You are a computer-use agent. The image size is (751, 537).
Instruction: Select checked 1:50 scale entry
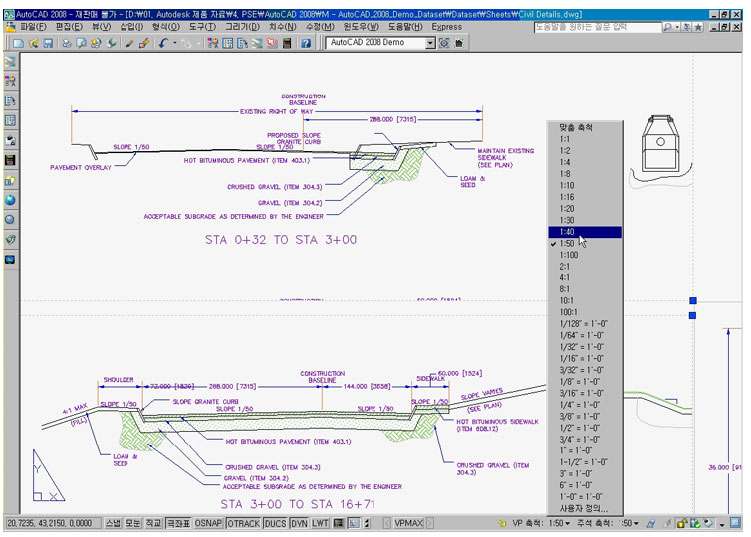[585, 243]
